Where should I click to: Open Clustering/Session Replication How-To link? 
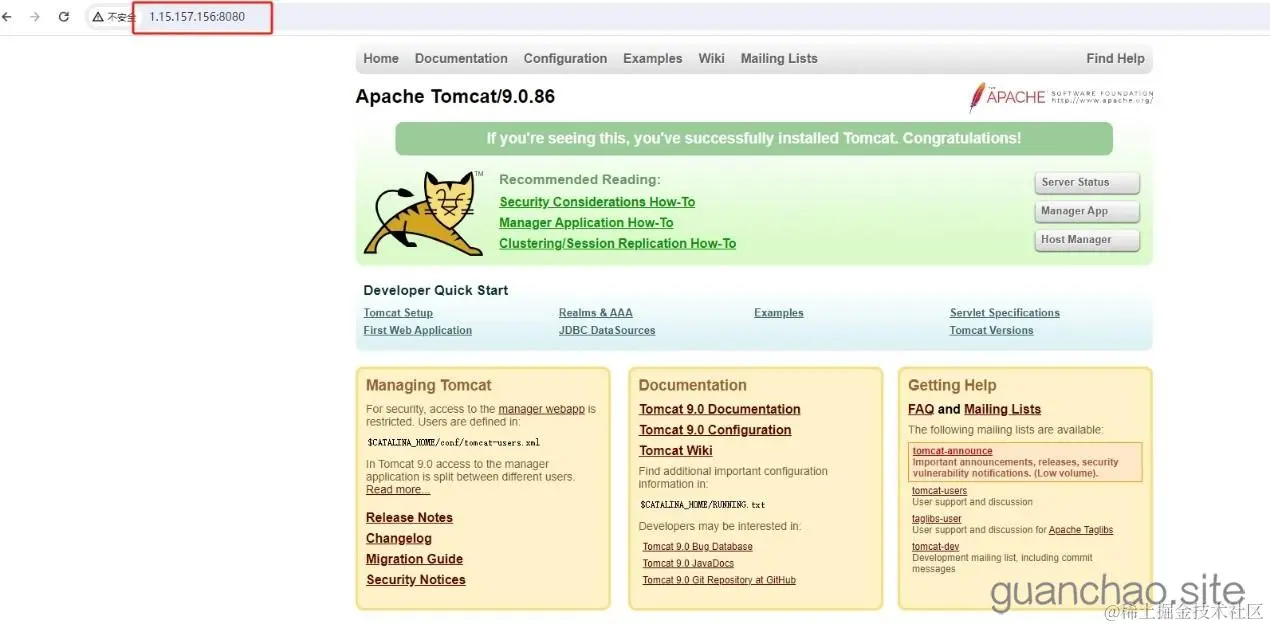[617, 244]
